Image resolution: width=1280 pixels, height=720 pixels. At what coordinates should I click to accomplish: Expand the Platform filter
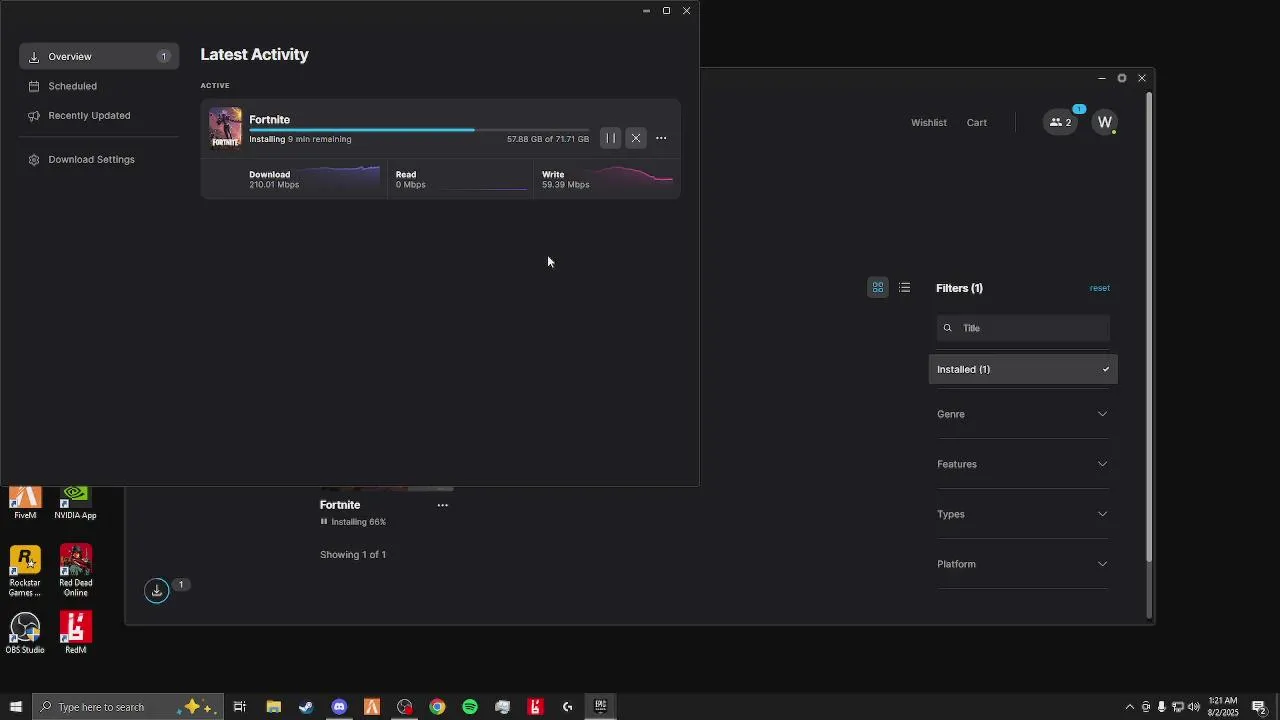click(1023, 564)
